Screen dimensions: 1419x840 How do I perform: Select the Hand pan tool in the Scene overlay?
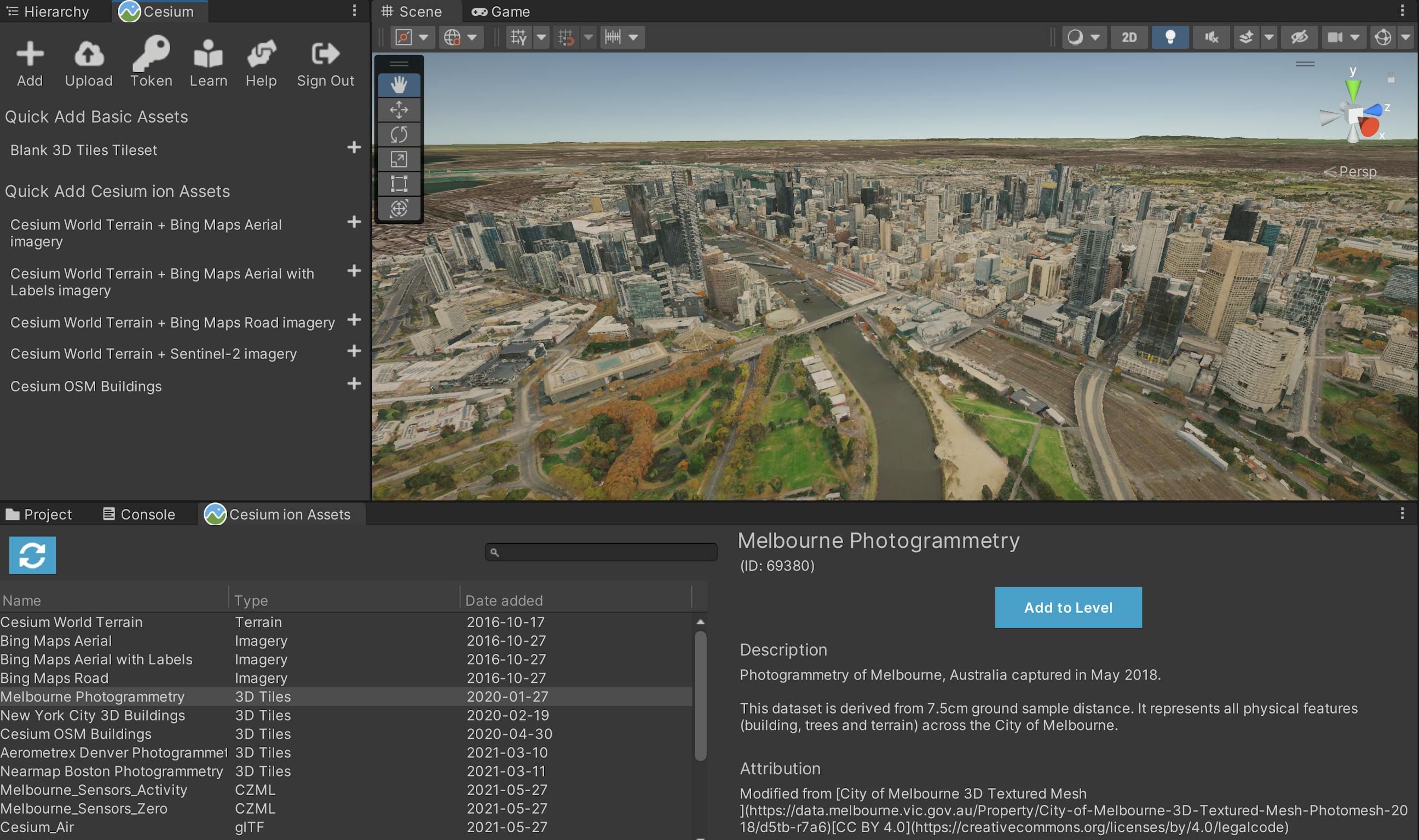pos(400,84)
